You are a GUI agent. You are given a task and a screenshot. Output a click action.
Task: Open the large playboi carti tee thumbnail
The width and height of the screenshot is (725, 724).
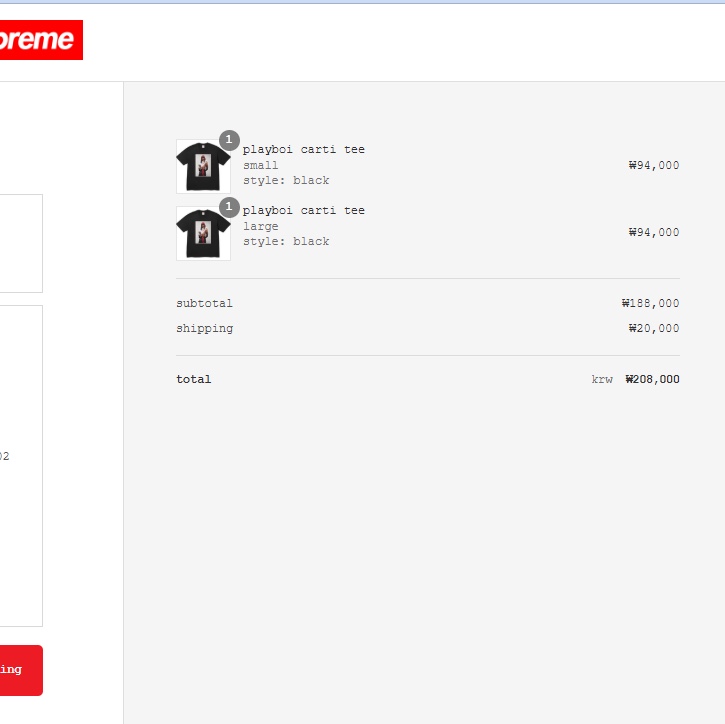point(203,233)
